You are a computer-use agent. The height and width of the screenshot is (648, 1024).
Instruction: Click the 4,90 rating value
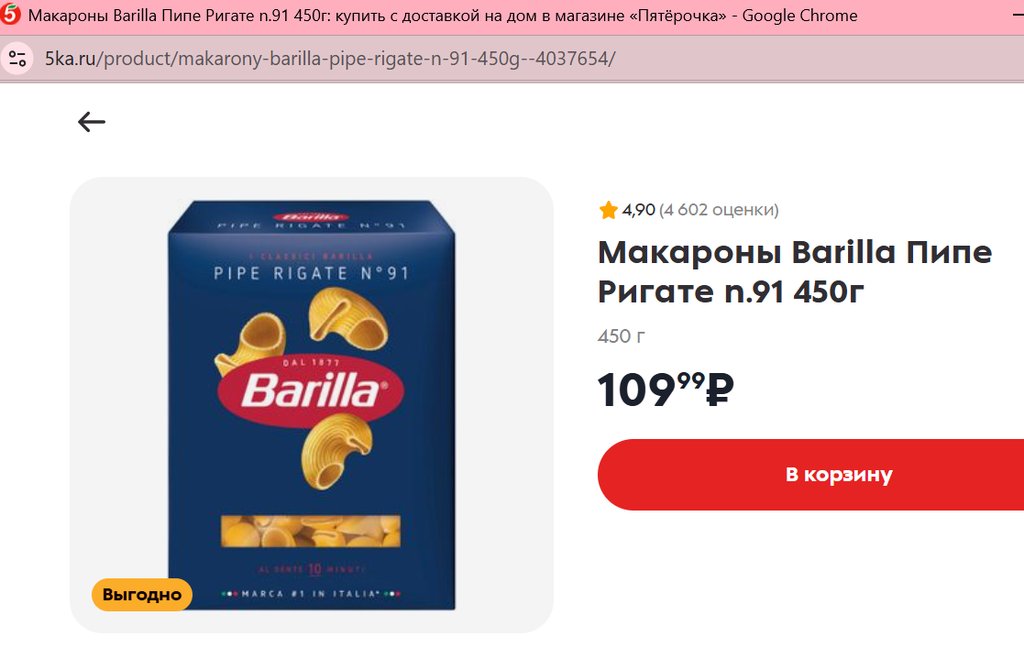639,210
